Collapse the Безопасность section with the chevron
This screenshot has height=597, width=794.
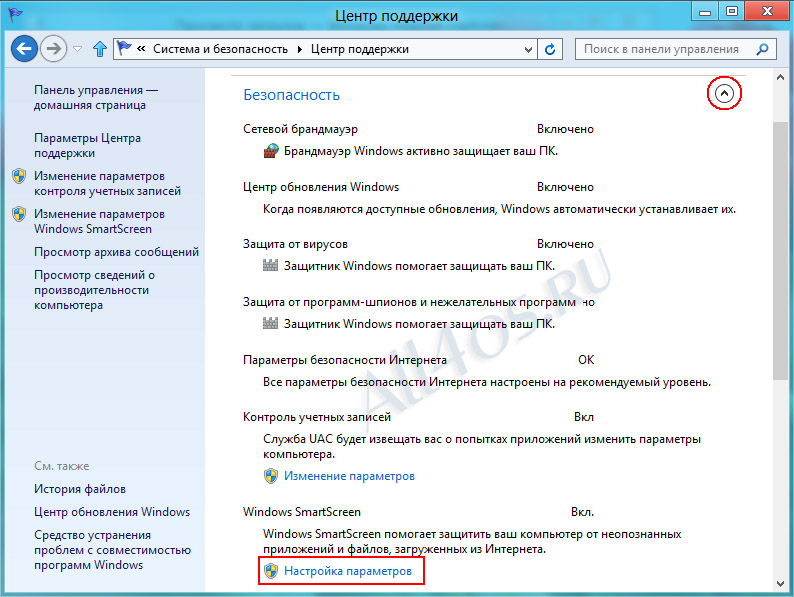tap(724, 93)
